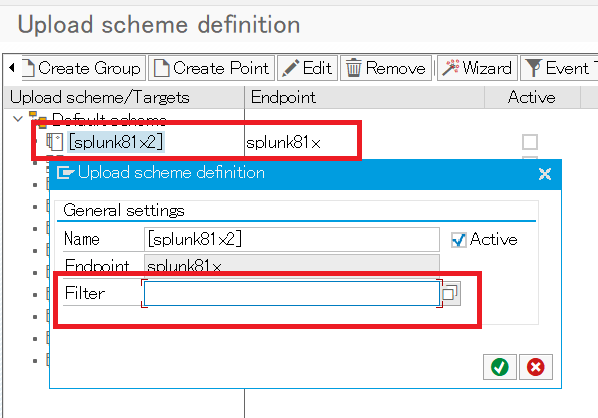This screenshot has width=598, height=418.
Task: Open the Filter multiple selection icon
Action: coord(450,293)
